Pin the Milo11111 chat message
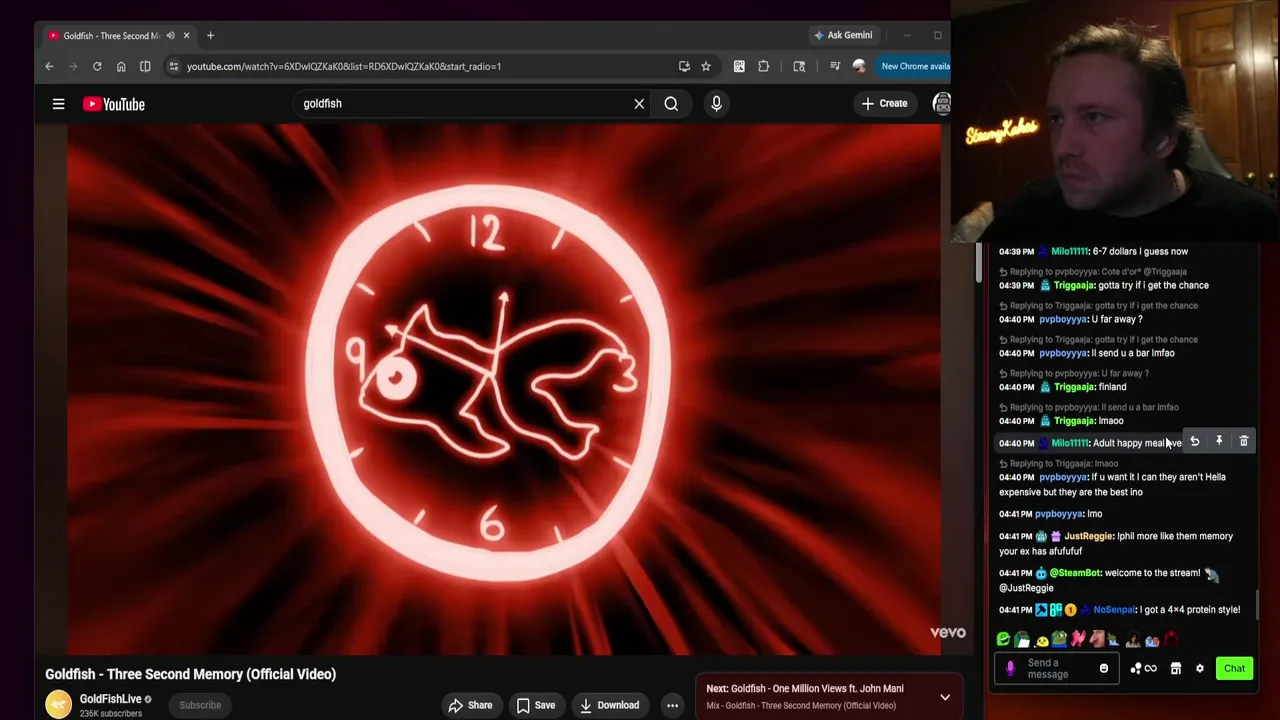Viewport: 1280px width, 720px height. click(x=1219, y=441)
